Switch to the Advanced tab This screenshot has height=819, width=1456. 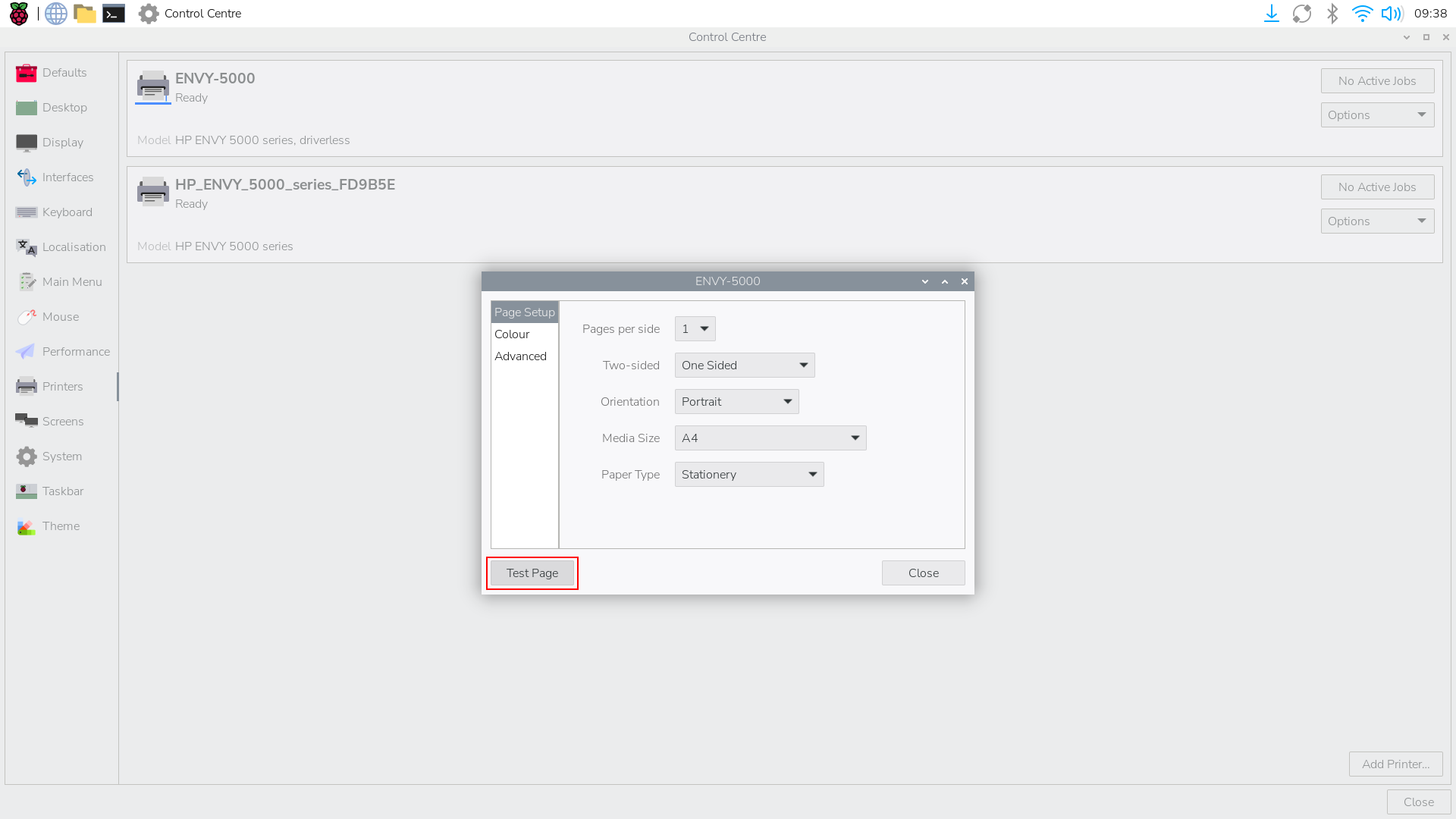click(525, 356)
